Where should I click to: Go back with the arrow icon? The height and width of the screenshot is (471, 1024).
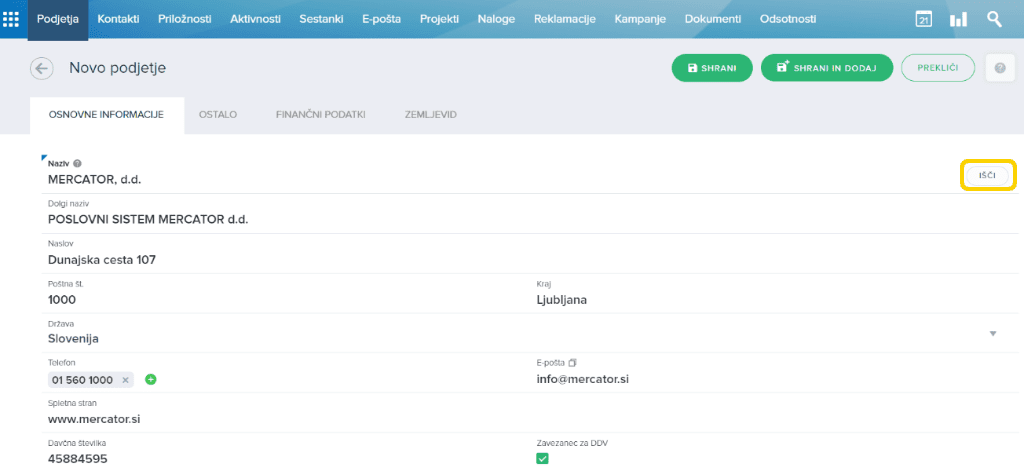[42, 68]
